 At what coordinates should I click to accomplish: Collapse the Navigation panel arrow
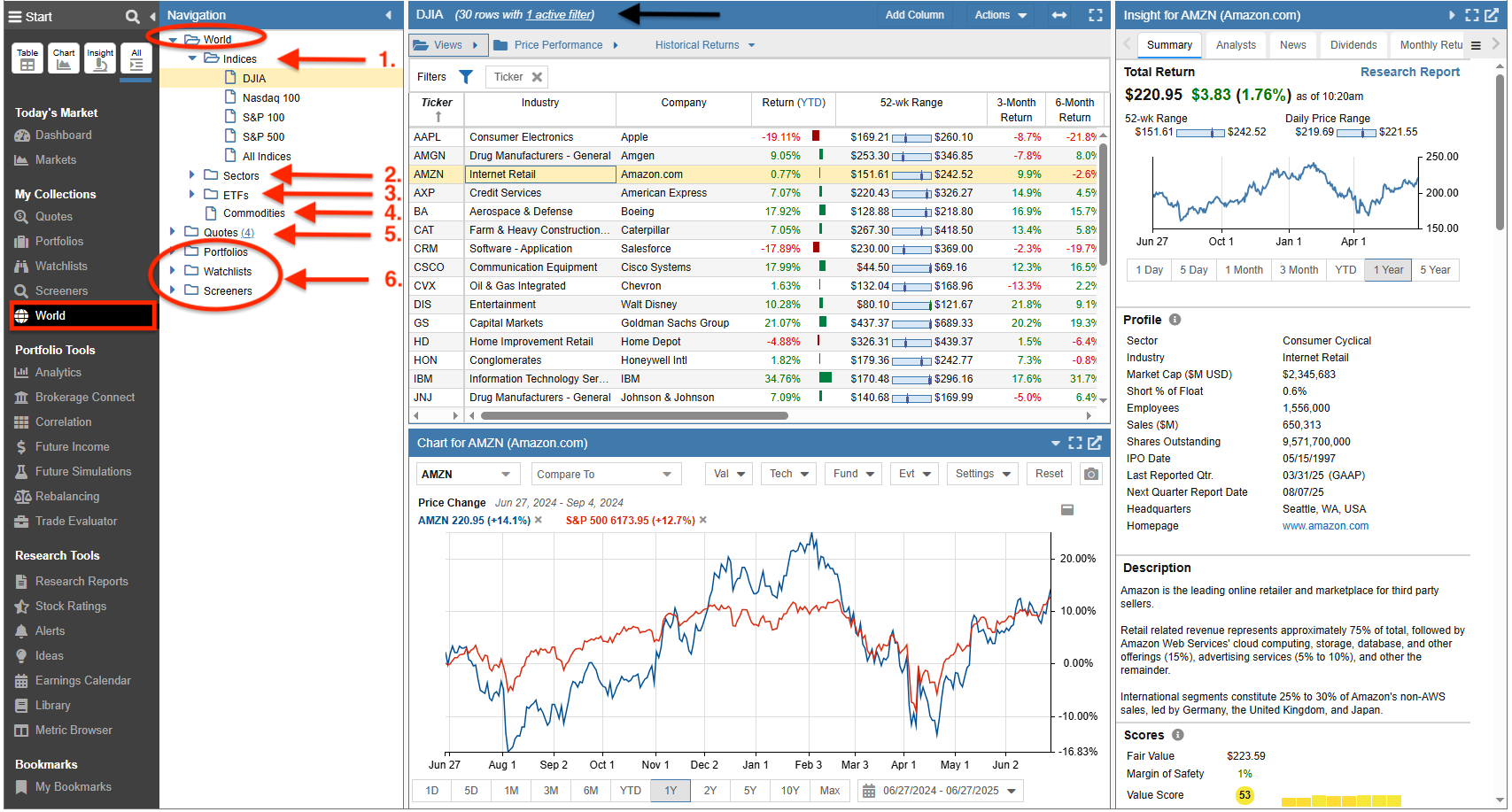[x=388, y=15]
